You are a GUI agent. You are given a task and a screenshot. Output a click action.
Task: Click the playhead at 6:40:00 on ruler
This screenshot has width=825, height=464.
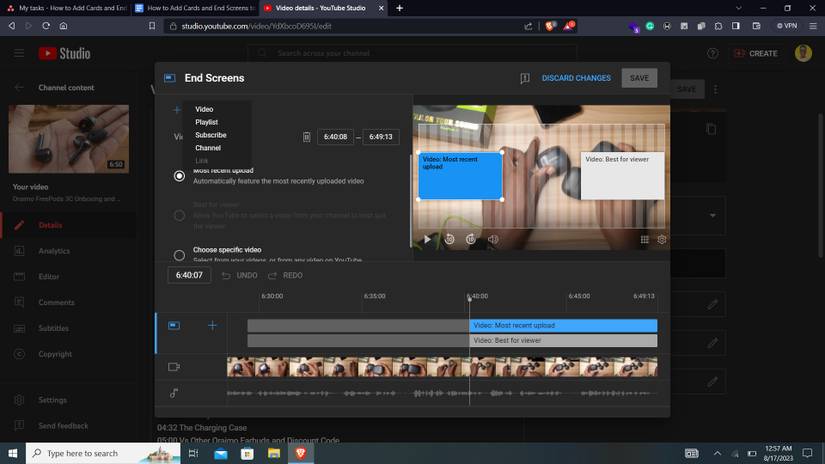tap(470, 298)
